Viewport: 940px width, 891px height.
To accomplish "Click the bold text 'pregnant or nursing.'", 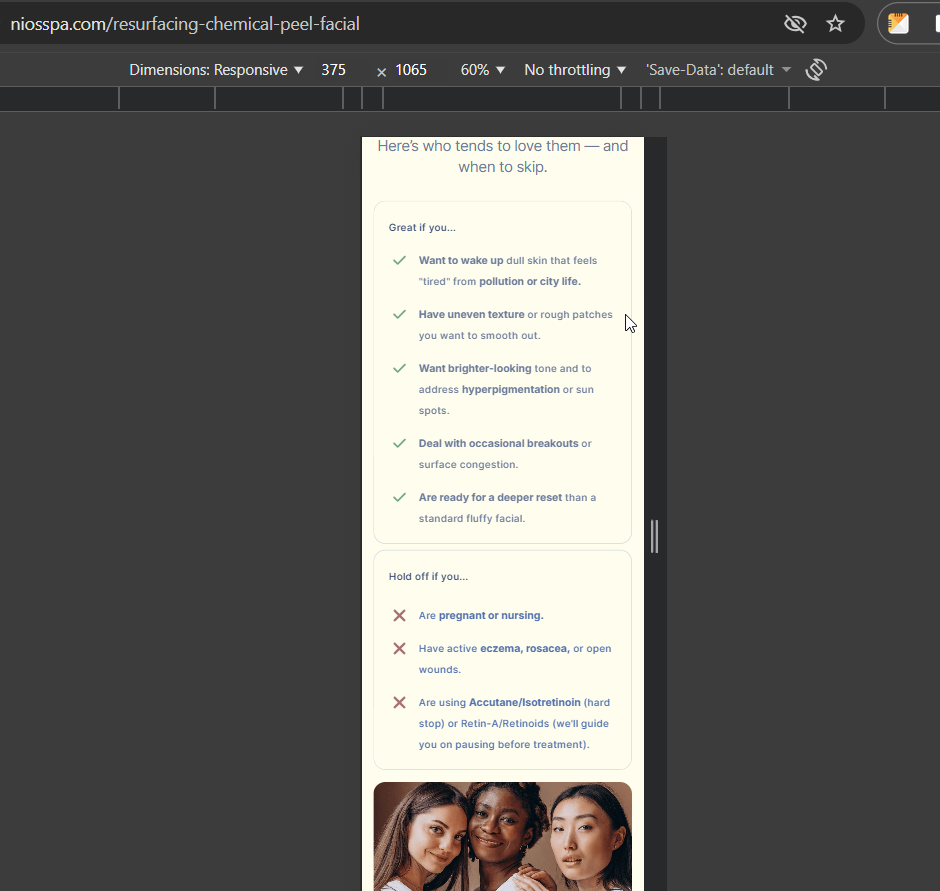I will pyautogui.click(x=491, y=615).
